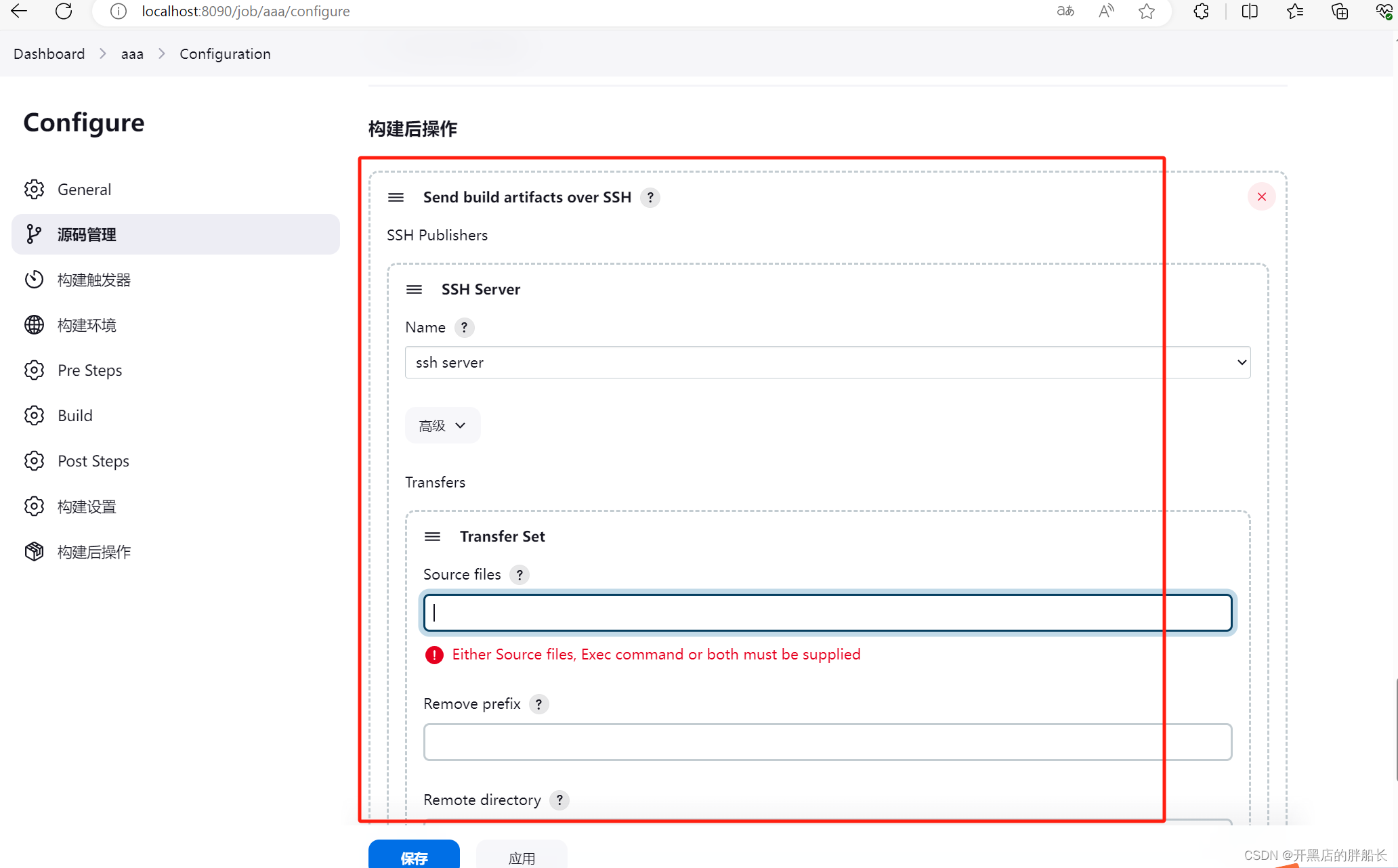1398x868 pixels.
Task: Open breadcrumb chevron after Dashboard
Action: (103, 53)
